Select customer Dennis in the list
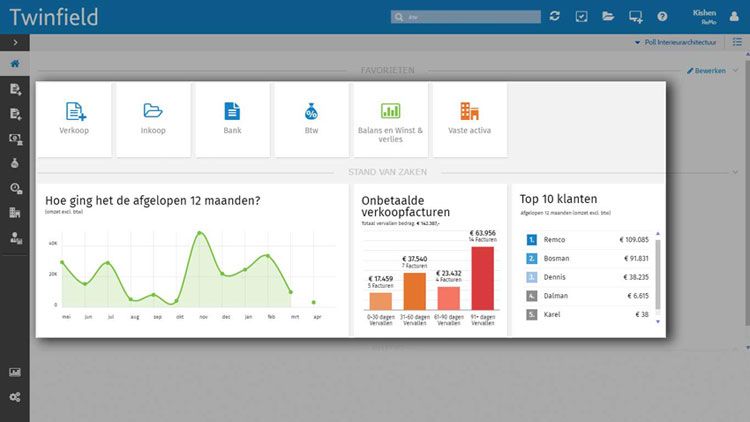 (587, 277)
